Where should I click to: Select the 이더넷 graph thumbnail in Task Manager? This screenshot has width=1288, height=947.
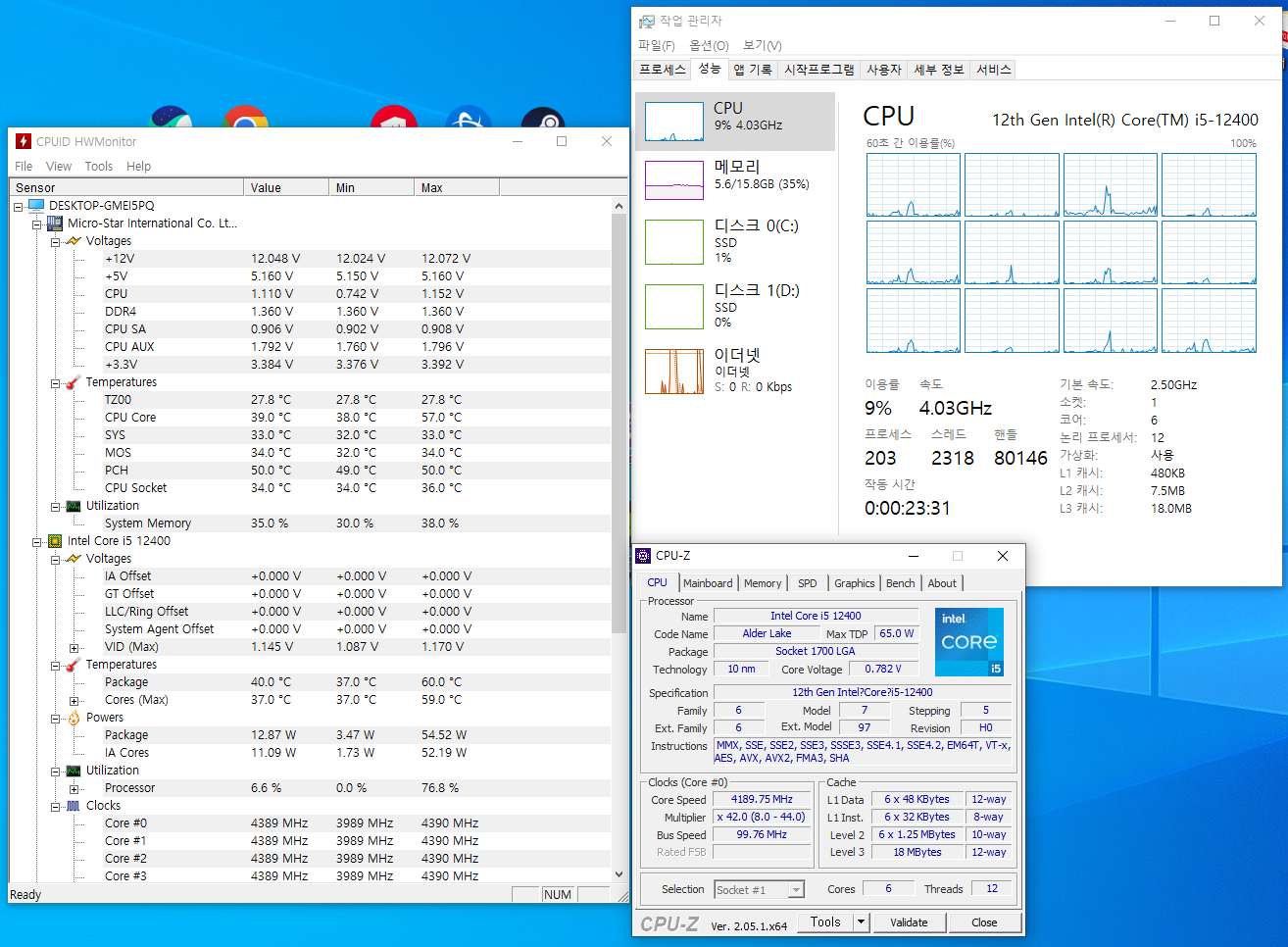click(x=674, y=372)
